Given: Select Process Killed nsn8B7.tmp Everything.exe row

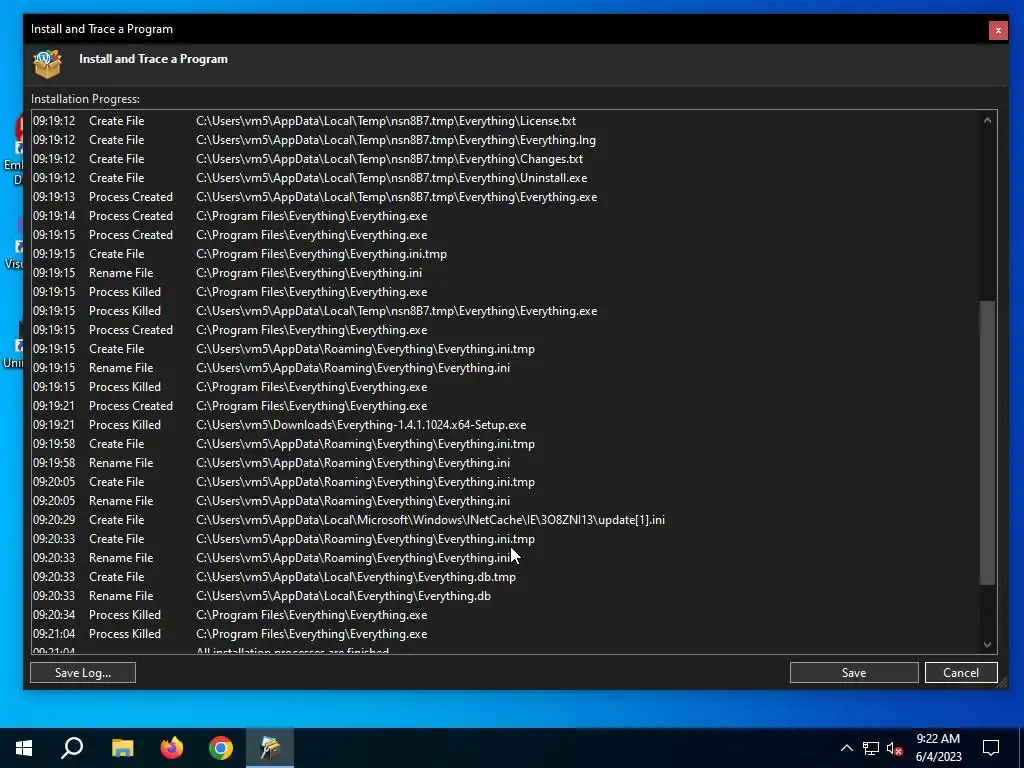Looking at the screenshot, I should pos(505,311).
